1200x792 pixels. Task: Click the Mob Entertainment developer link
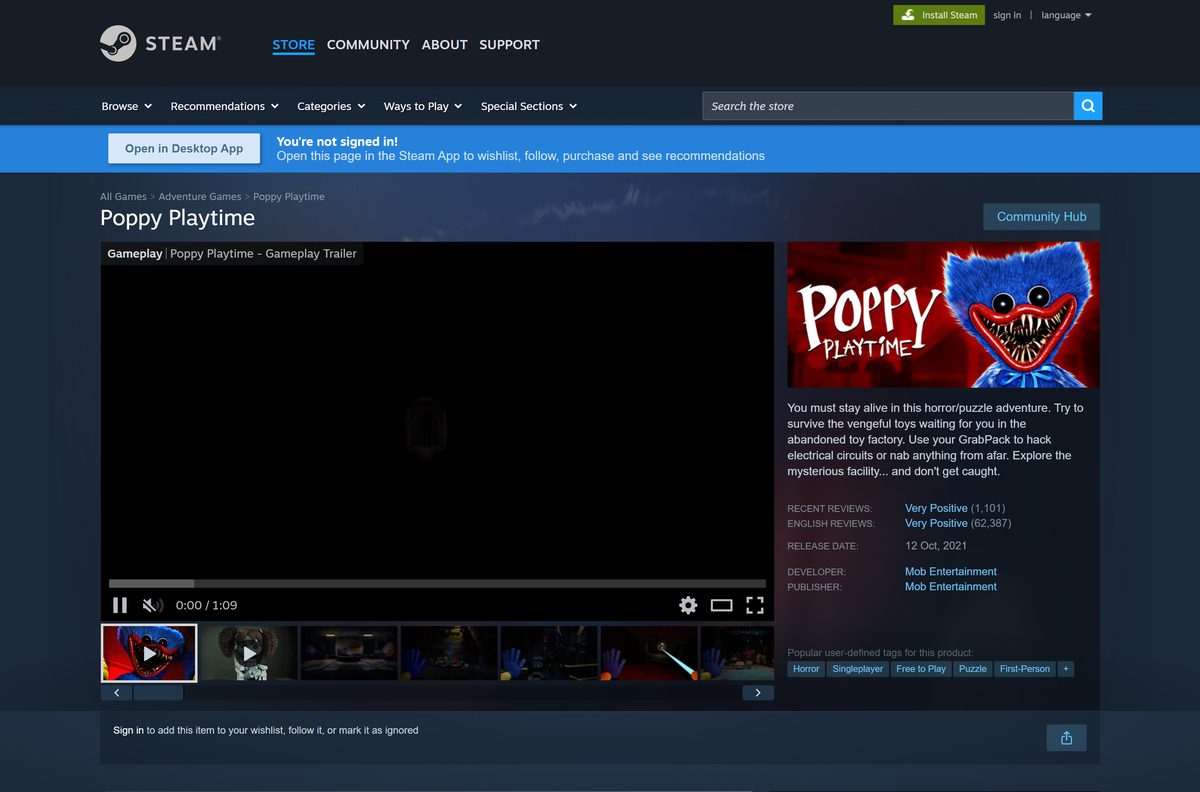click(951, 572)
